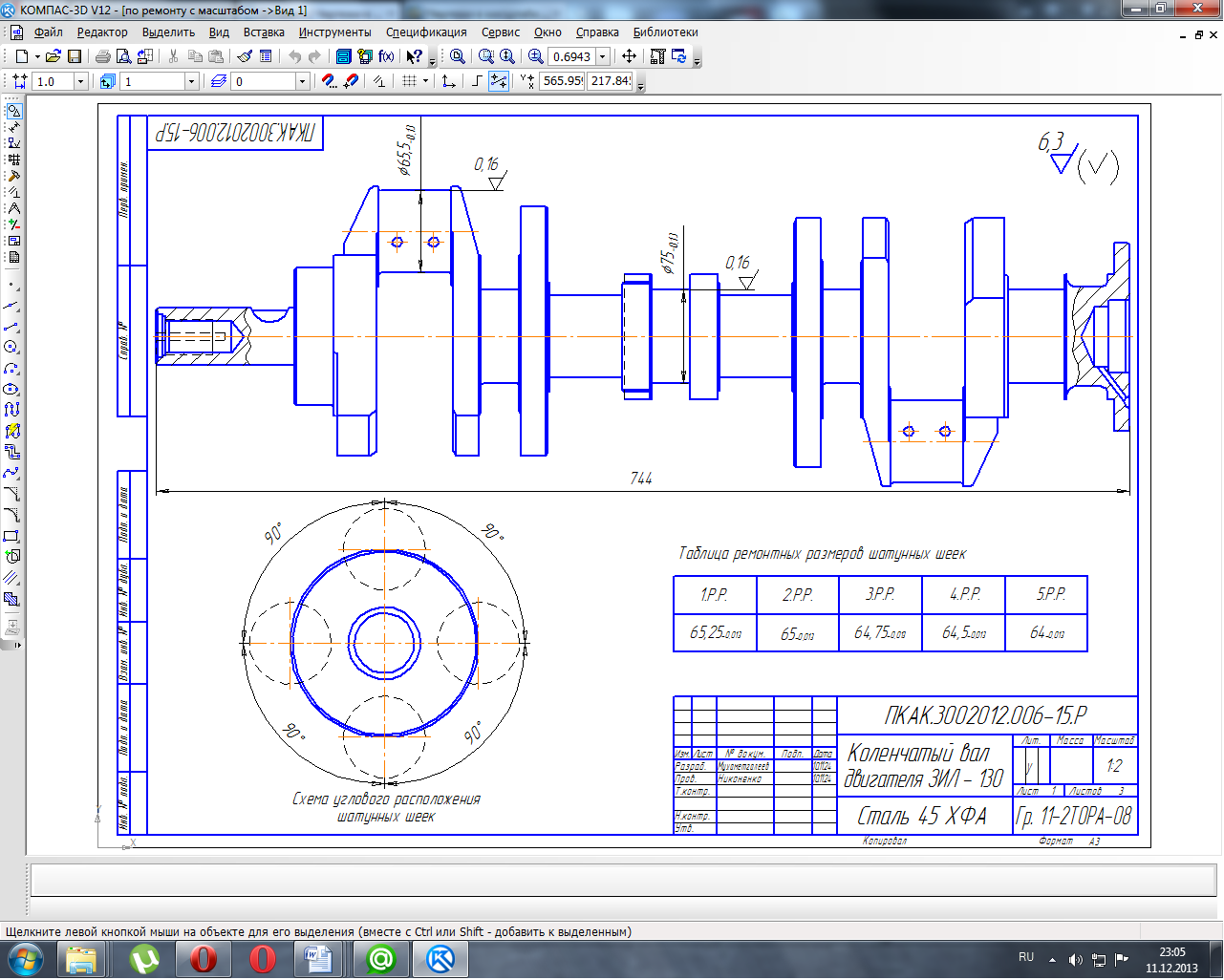Click the pan view crossed-arrows icon

pyautogui.click(x=629, y=56)
